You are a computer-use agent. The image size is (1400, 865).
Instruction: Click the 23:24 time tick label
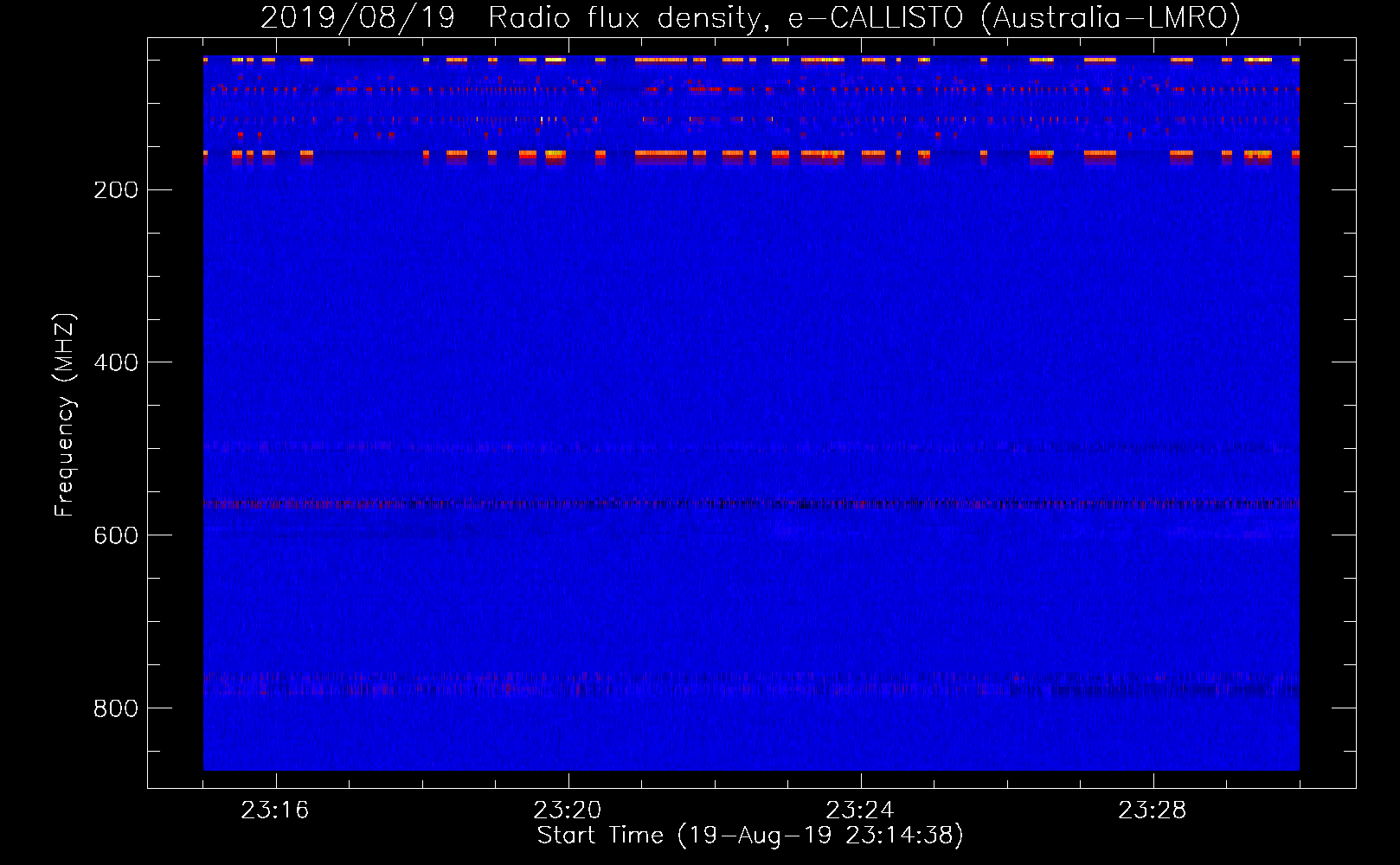pyautogui.click(x=859, y=811)
